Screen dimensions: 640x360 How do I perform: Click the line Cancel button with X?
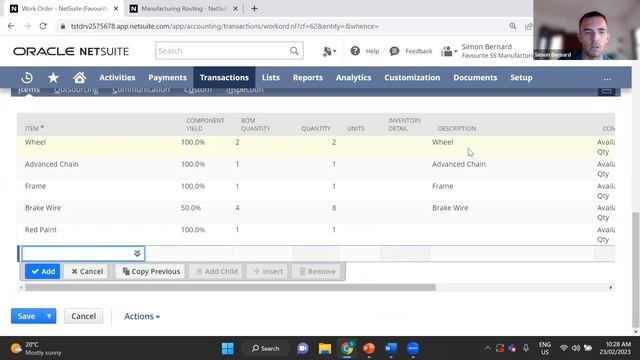coord(87,271)
